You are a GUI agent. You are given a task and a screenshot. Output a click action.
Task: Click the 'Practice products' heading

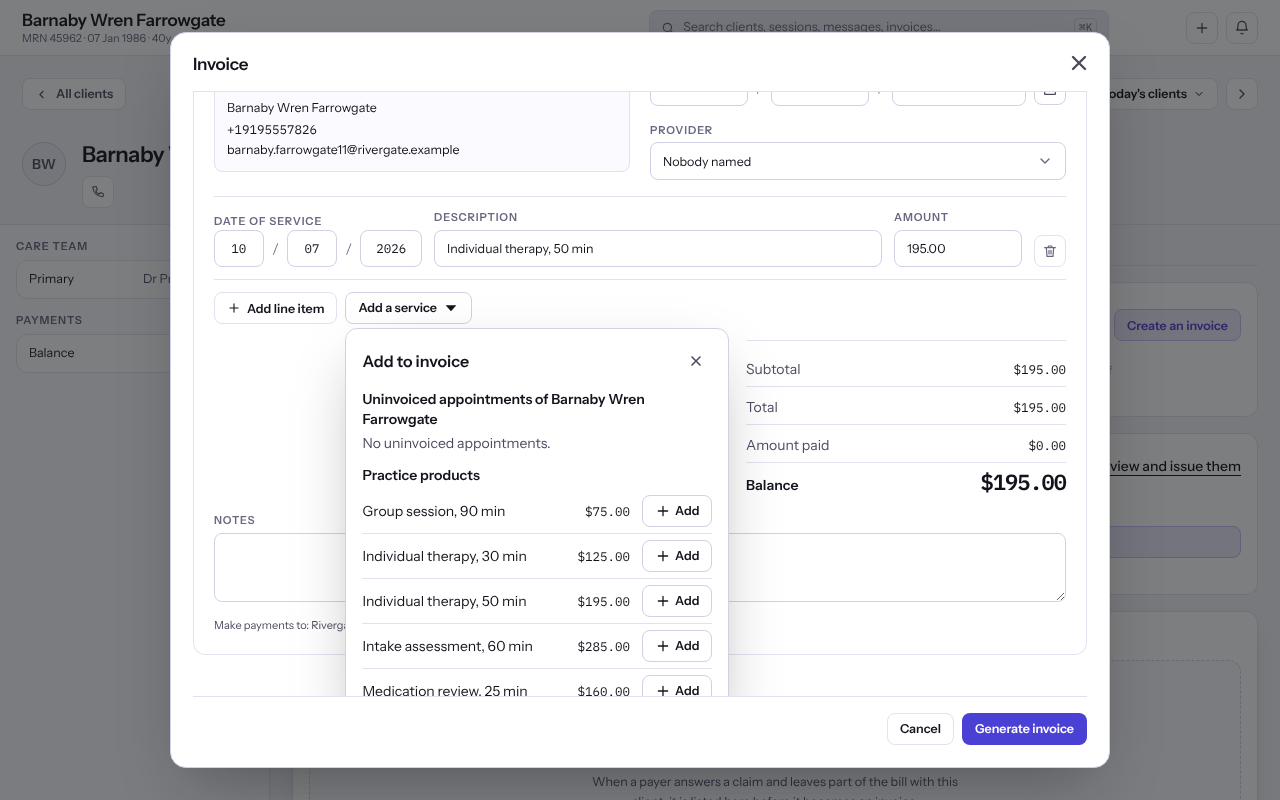point(421,475)
